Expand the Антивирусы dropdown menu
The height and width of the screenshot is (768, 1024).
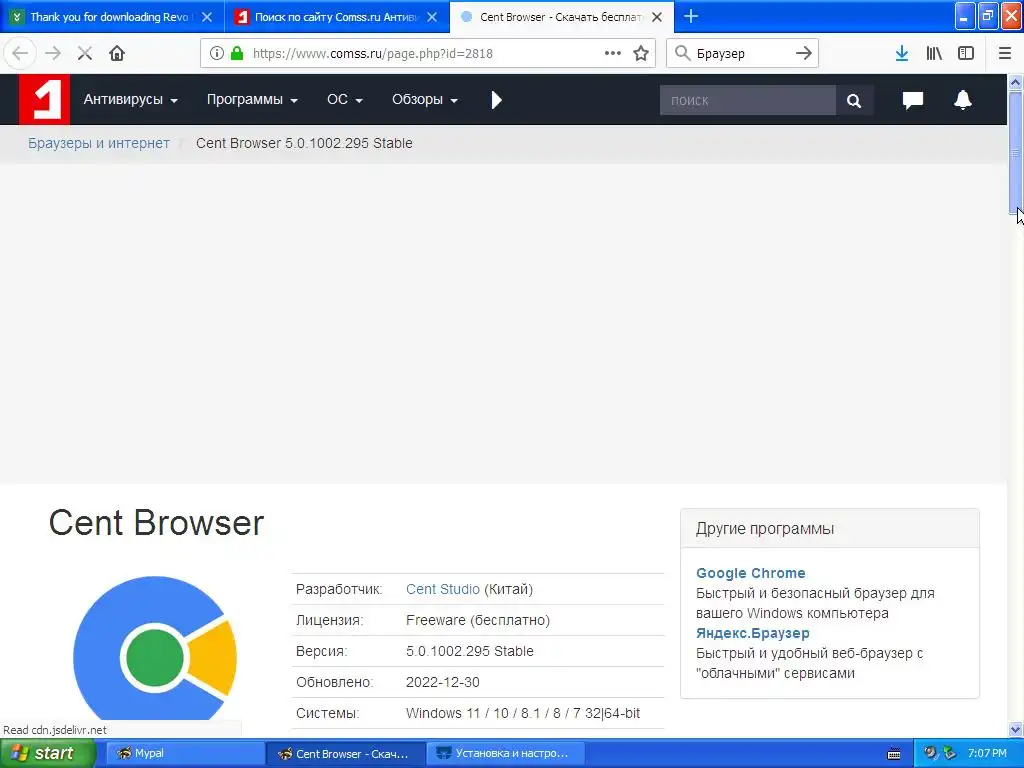click(131, 100)
